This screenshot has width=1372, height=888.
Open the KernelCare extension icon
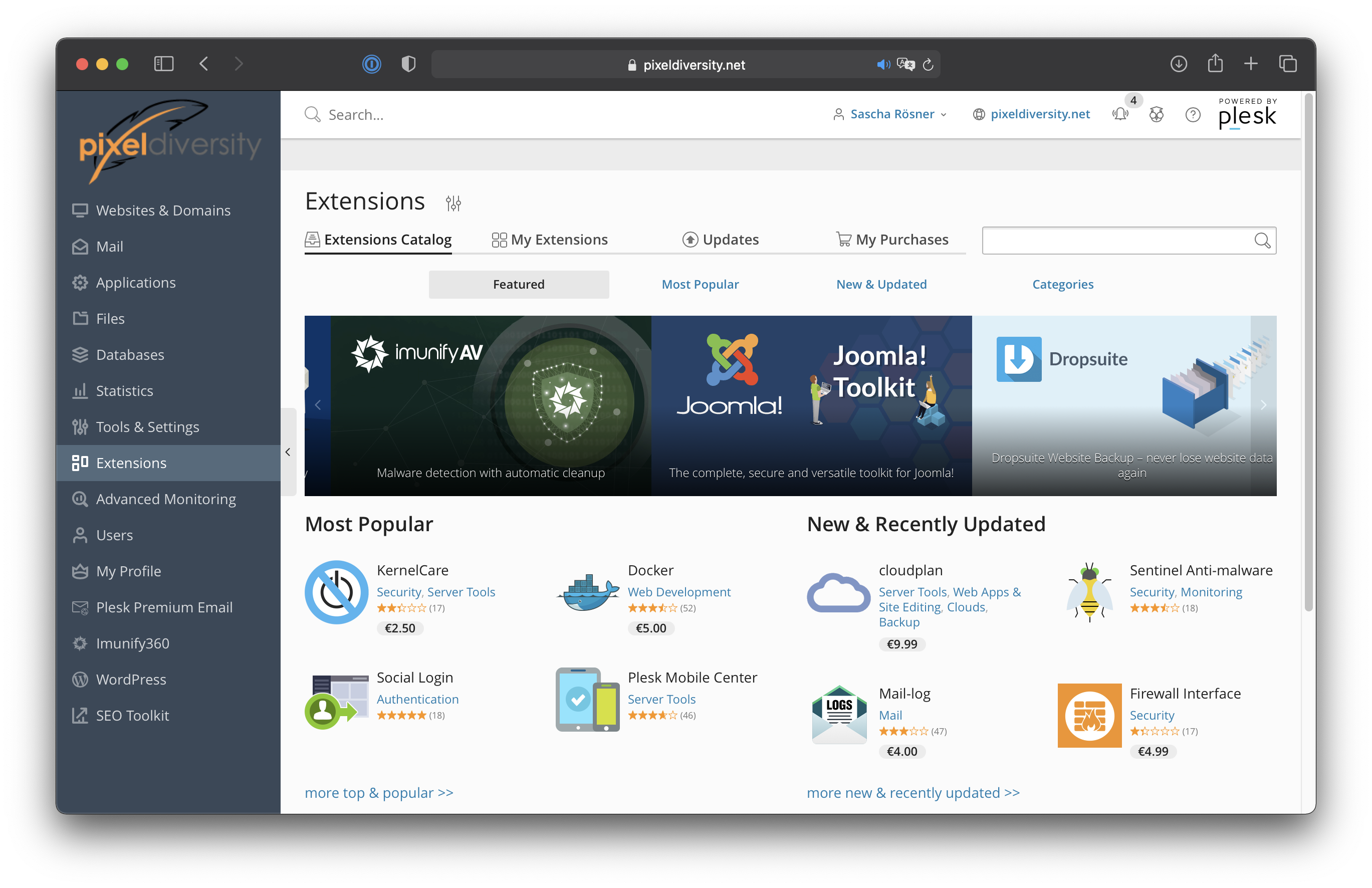point(336,592)
